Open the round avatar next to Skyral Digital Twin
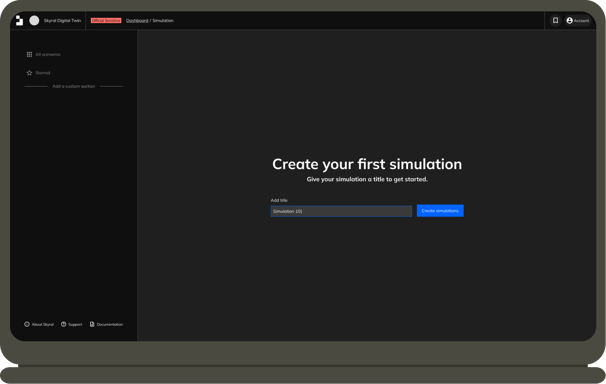 (x=34, y=20)
